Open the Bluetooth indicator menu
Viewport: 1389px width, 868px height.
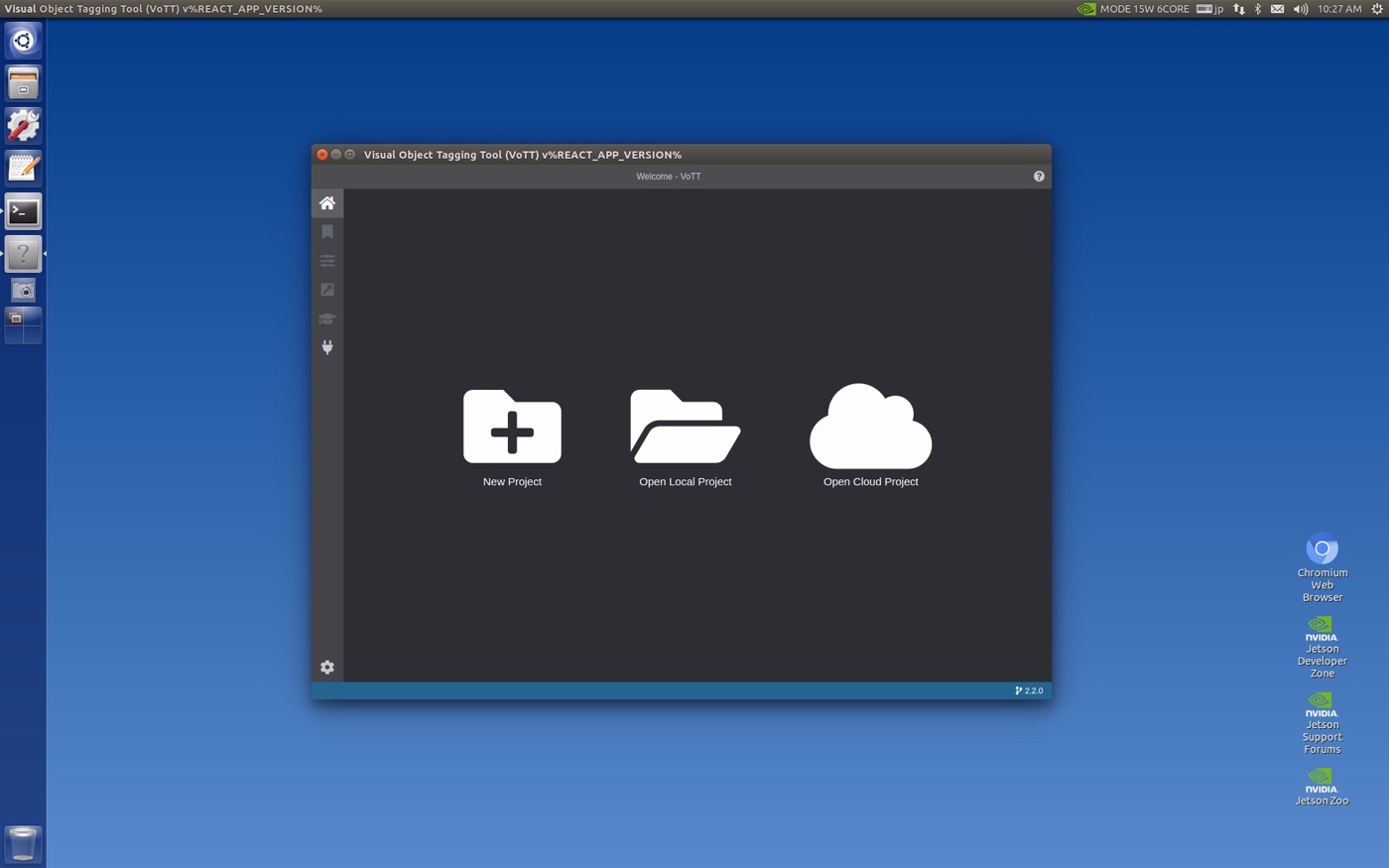coord(1258,9)
